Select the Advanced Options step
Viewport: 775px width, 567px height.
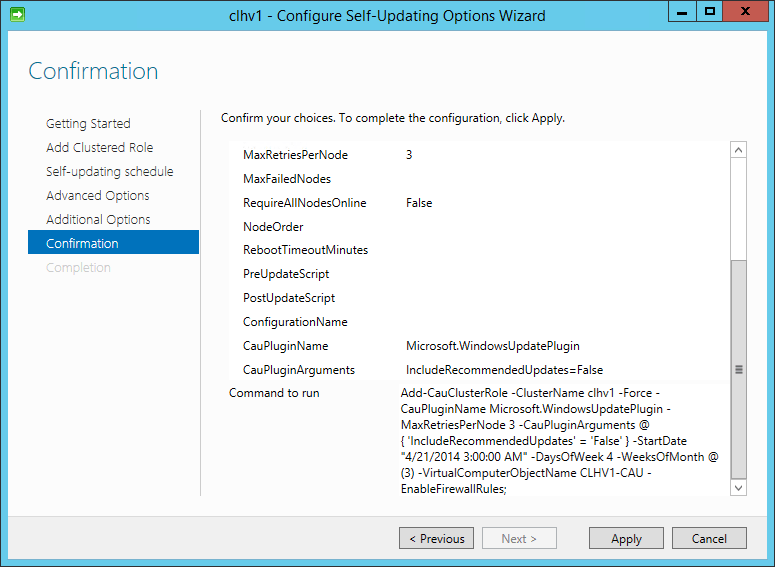click(97, 195)
